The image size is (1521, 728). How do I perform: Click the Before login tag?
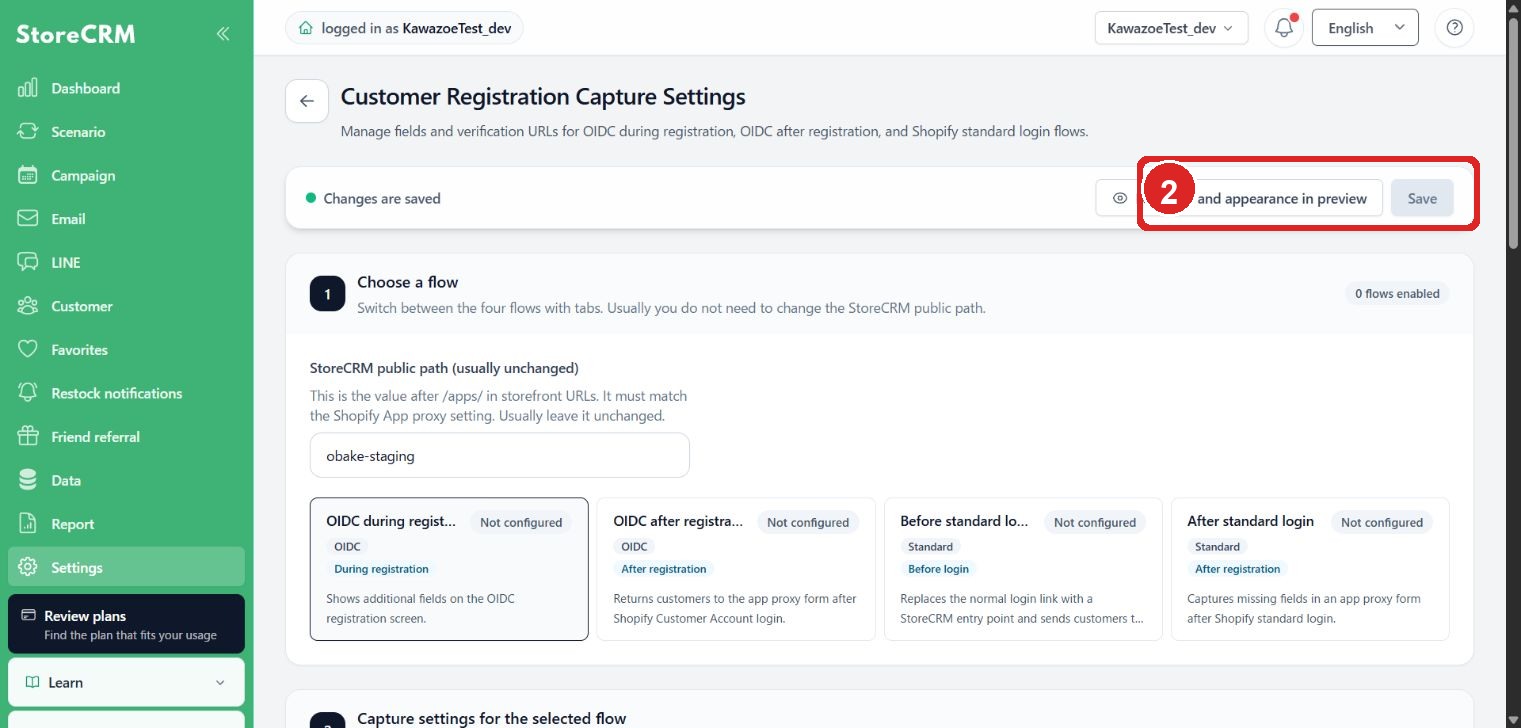[x=938, y=569]
